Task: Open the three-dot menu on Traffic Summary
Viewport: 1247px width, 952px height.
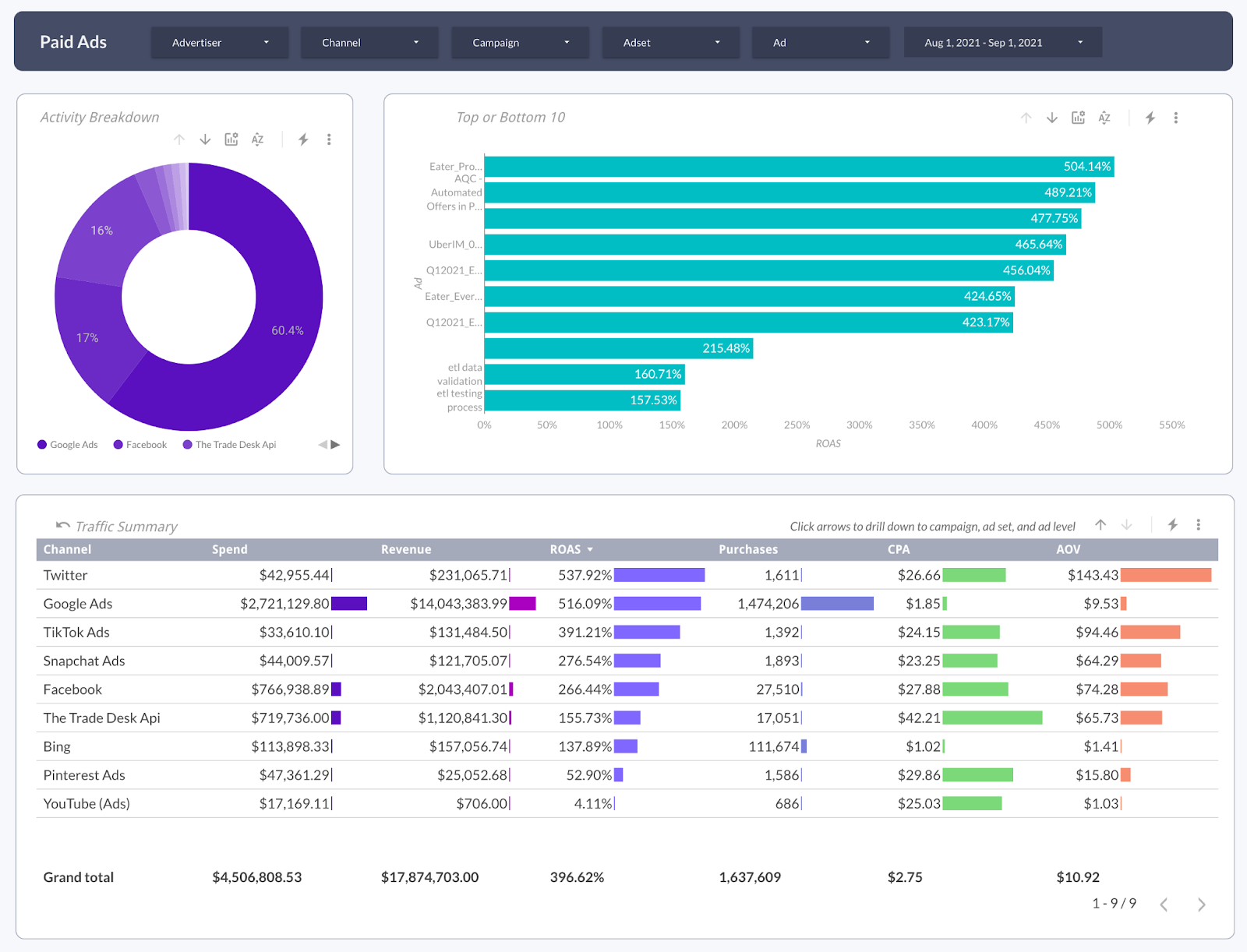Action: pyautogui.click(x=1198, y=525)
